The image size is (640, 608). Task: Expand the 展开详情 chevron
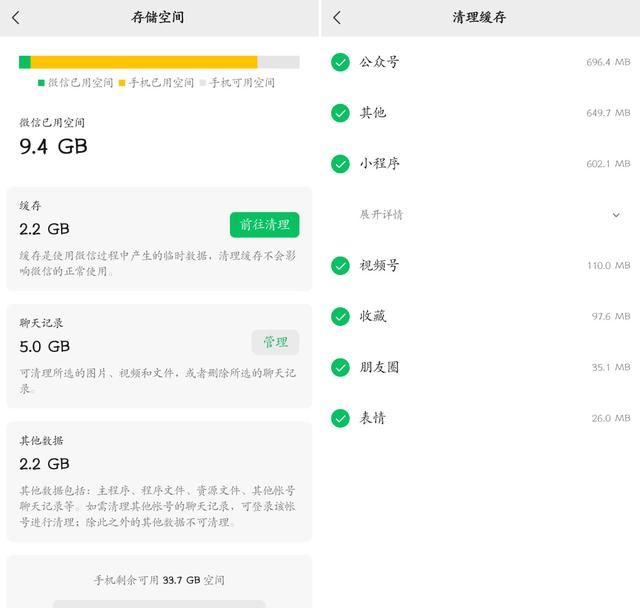pos(616,215)
